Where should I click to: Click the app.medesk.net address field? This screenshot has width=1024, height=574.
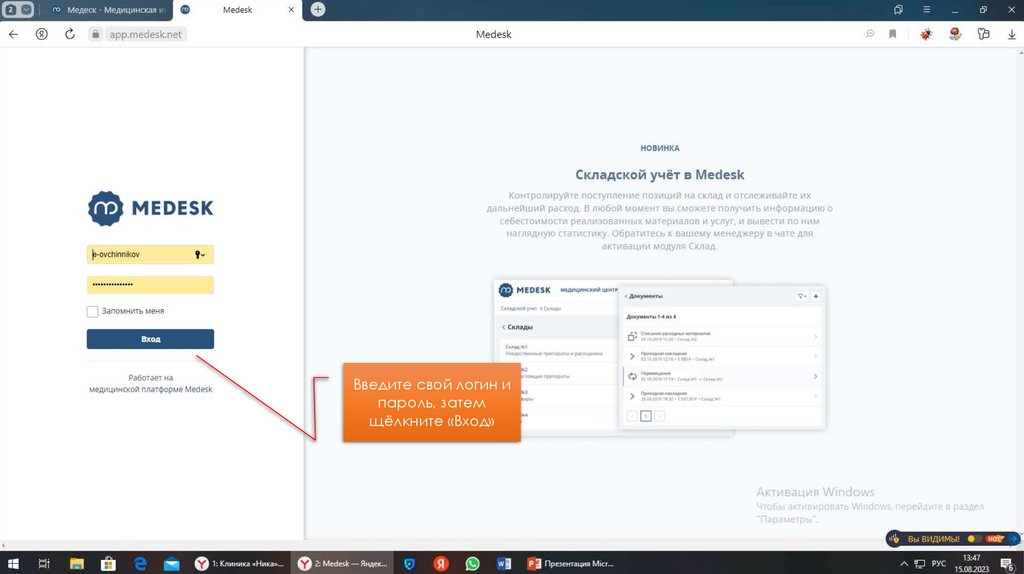145,34
